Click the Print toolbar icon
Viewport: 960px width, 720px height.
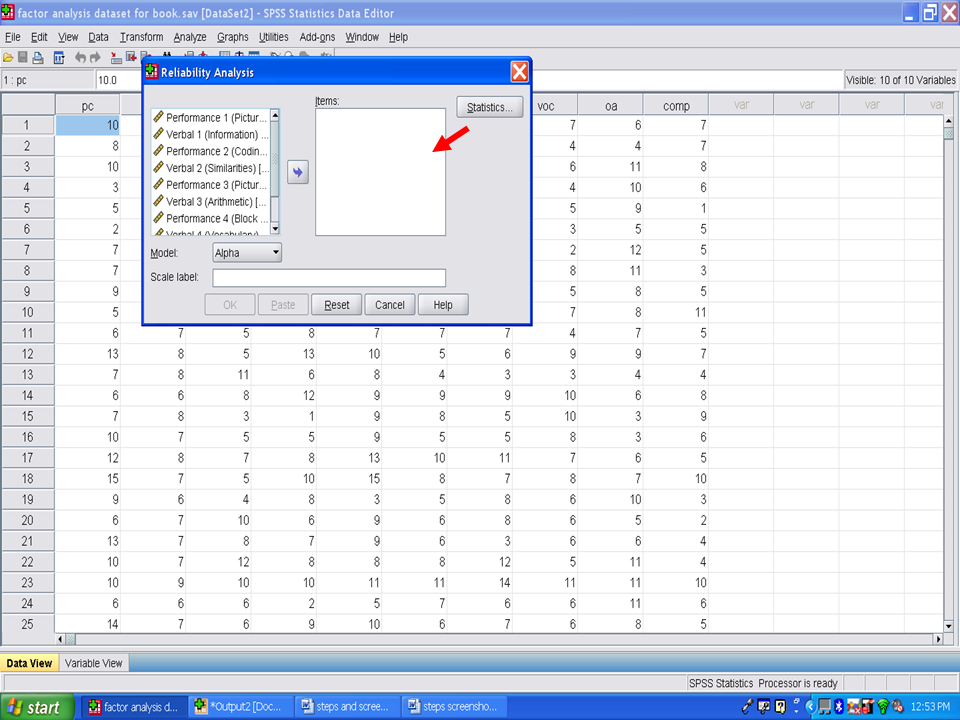point(38,58)
